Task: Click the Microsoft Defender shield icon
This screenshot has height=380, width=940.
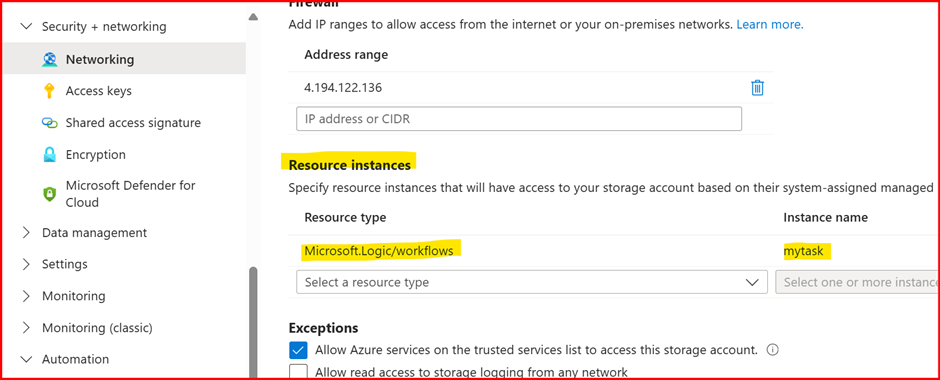Action: 50,194
